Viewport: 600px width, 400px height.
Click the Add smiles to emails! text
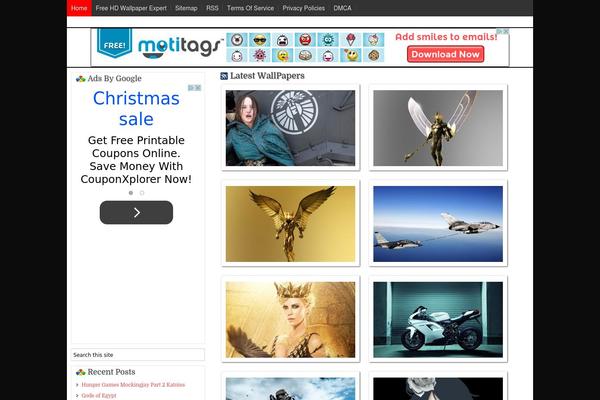click(446, 37)
